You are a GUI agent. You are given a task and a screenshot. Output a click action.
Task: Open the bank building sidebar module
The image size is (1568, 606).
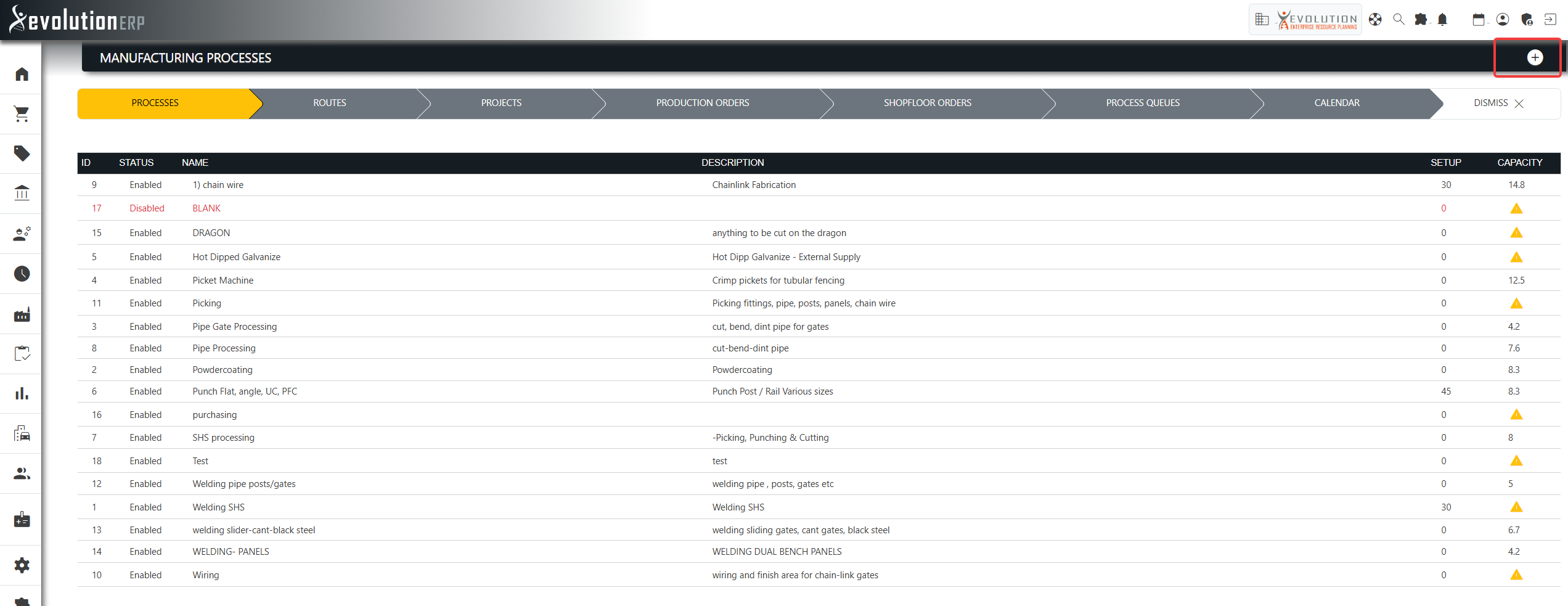pyautogui.click(x=22, y=194)
